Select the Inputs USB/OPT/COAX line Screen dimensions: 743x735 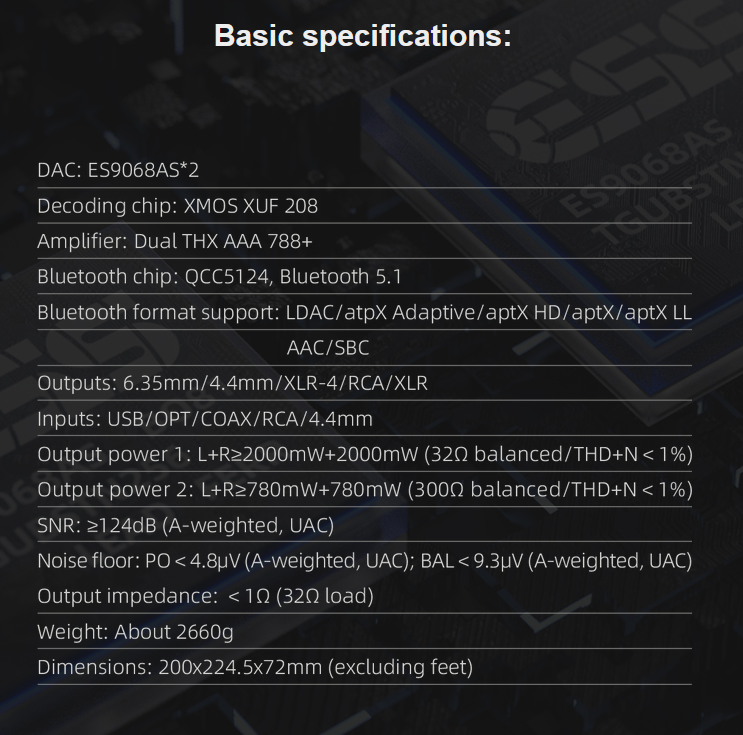(x=204, y=419)
